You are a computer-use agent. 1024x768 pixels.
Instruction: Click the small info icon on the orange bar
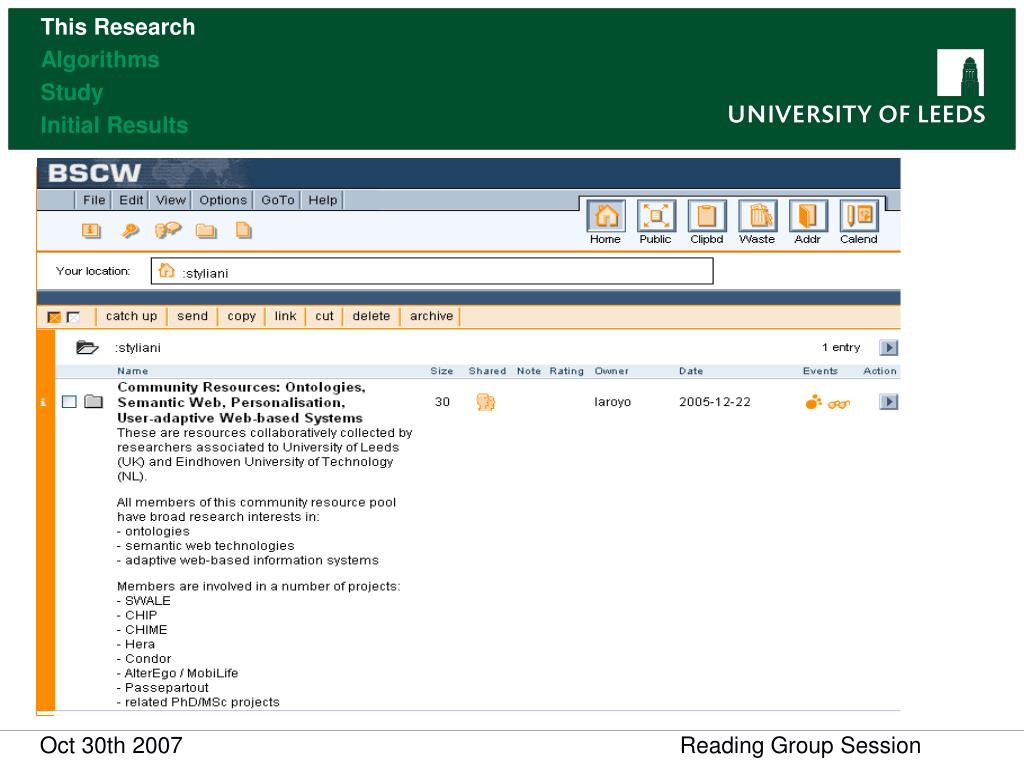[x=43, y=402]
